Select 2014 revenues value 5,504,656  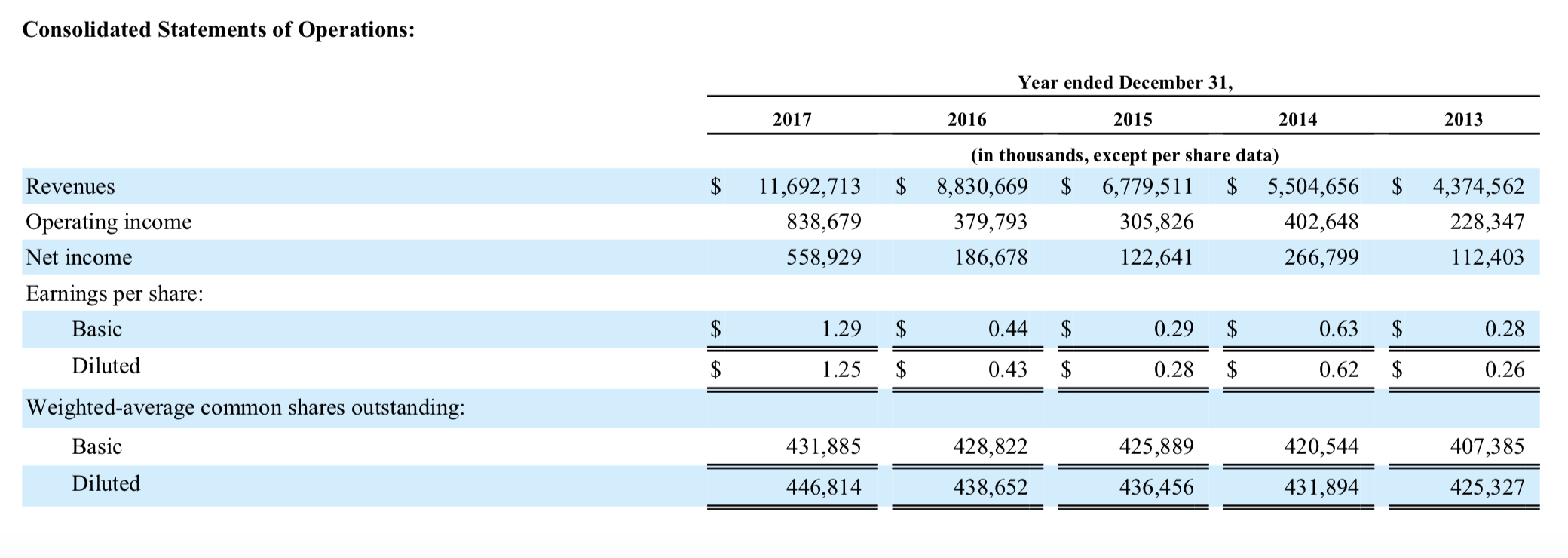point(1313,186)
